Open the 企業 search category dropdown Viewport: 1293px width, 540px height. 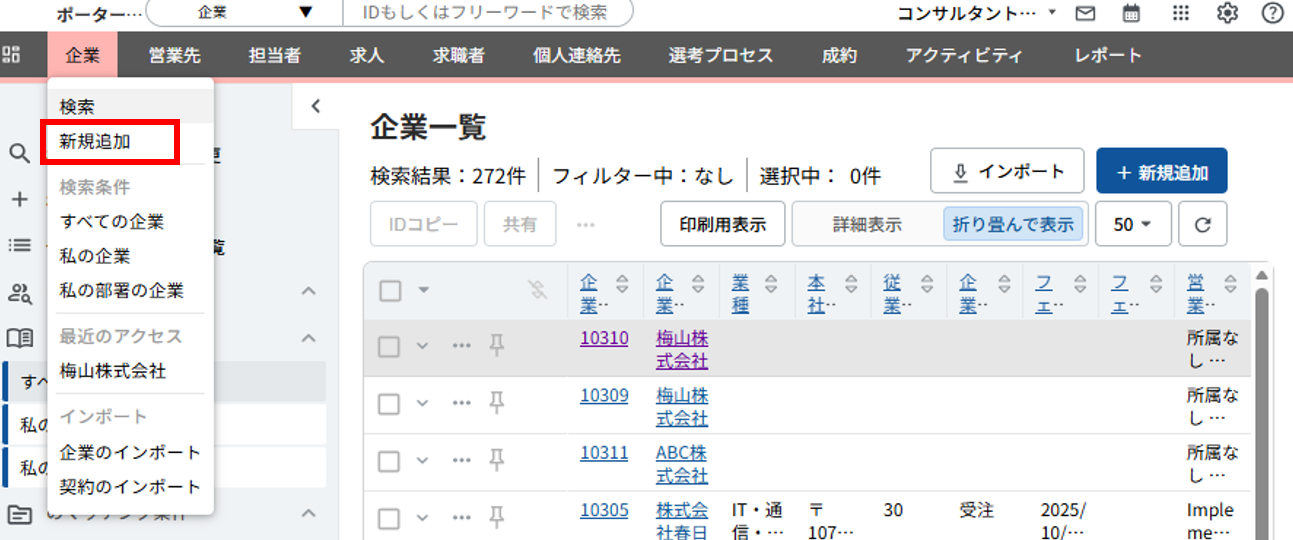click(x=243, y=13)
